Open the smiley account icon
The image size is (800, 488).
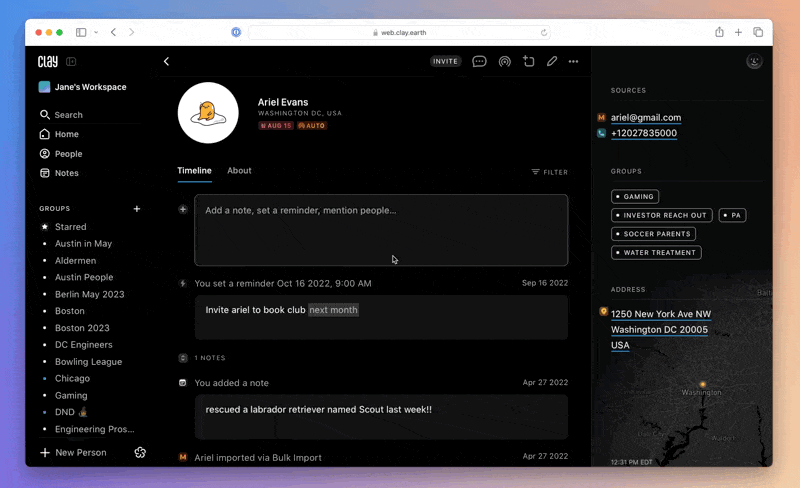coord(754,61)
